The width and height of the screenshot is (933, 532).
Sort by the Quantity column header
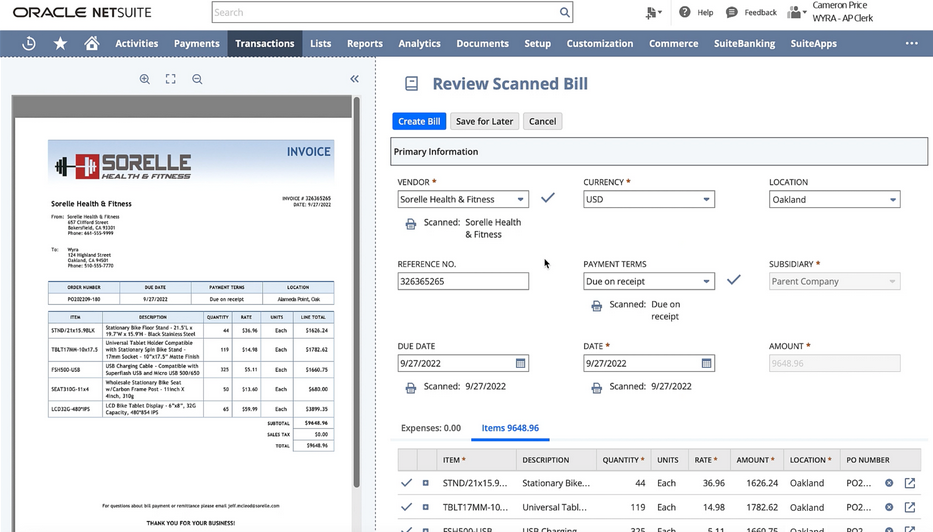(623, 460)
